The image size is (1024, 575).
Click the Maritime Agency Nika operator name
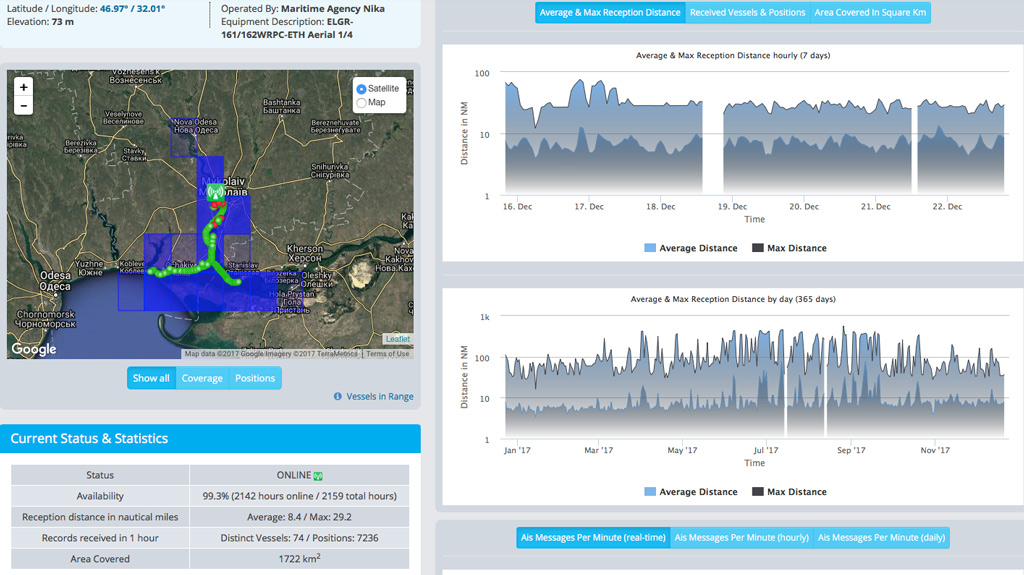(x=333, y=8)
